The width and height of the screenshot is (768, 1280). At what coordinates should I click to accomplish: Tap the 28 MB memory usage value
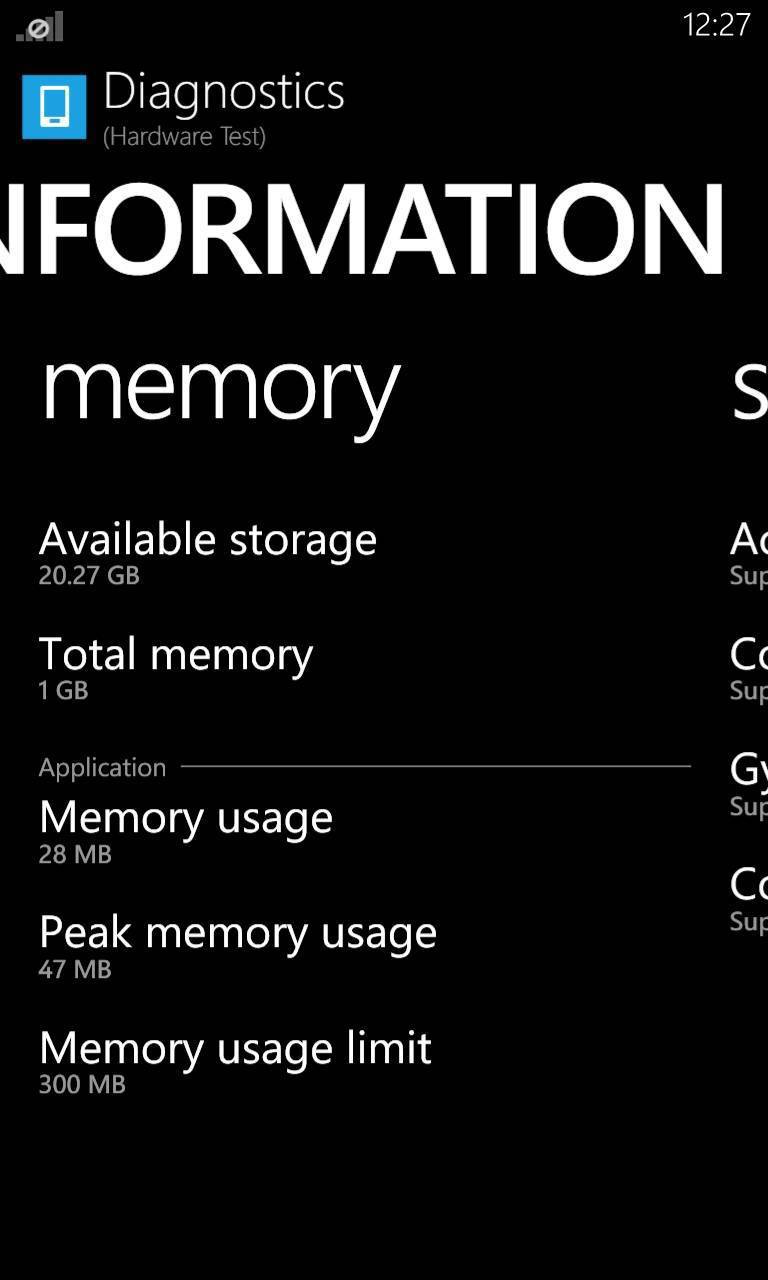[x=75, y=855]
